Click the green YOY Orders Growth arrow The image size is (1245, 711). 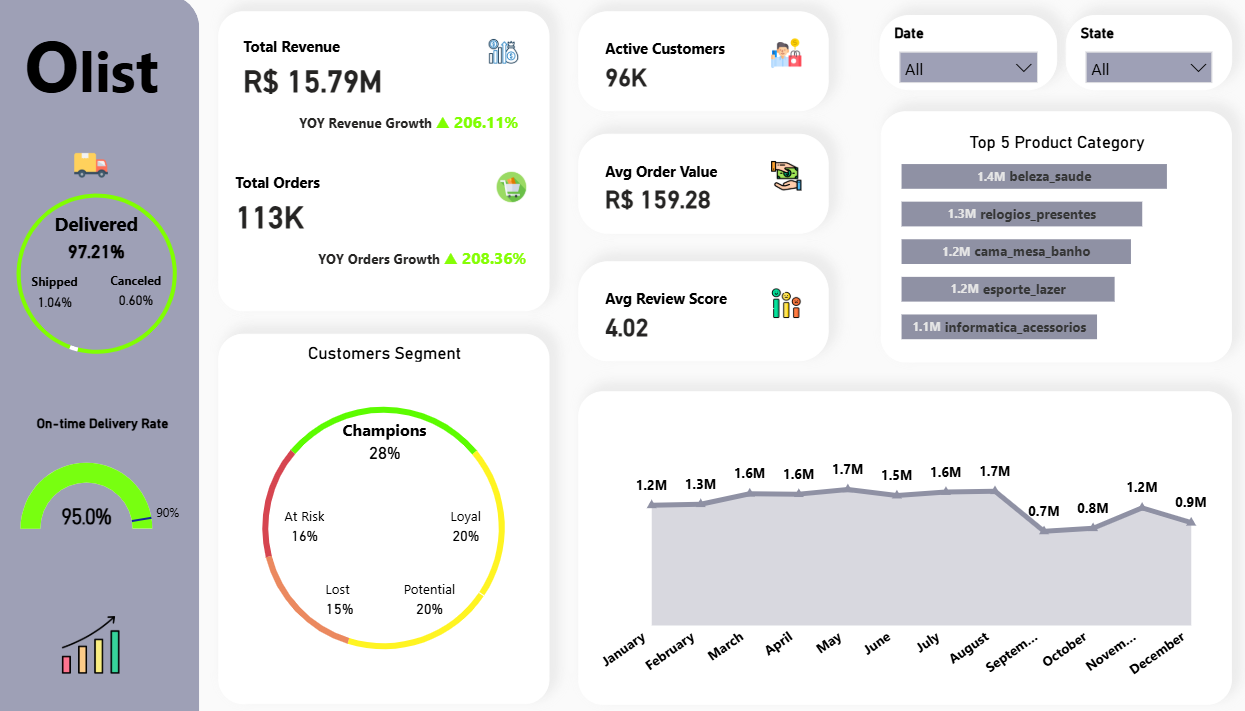click(450, 259)
